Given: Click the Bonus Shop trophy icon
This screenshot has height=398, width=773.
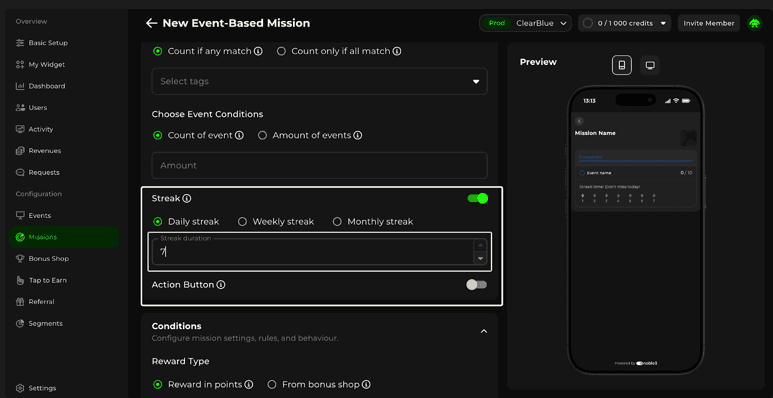Looking at the screenshot, I should (x=20, y=258).
